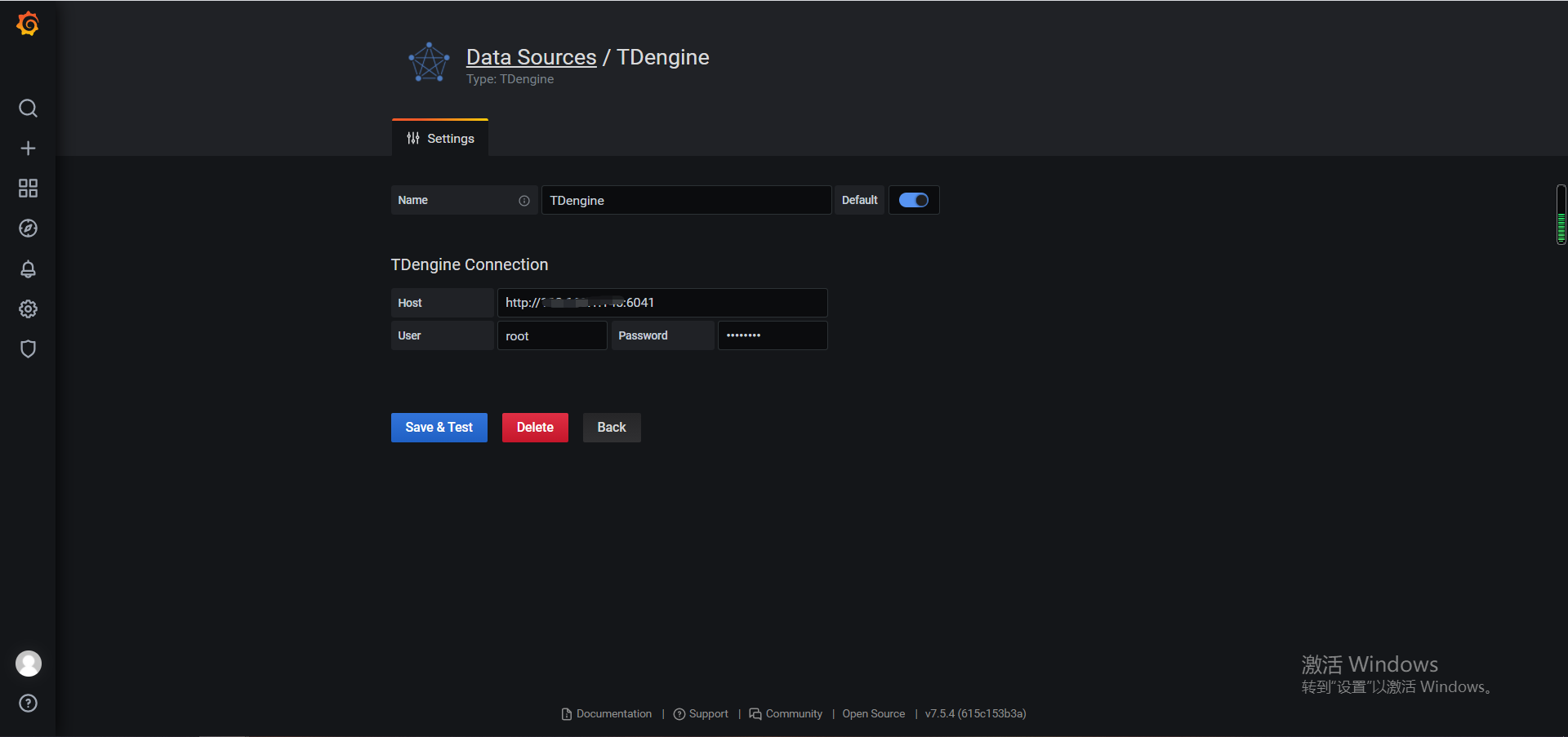
Task: Click the TDengine Connection heading
Action: [x=470, y=264]
